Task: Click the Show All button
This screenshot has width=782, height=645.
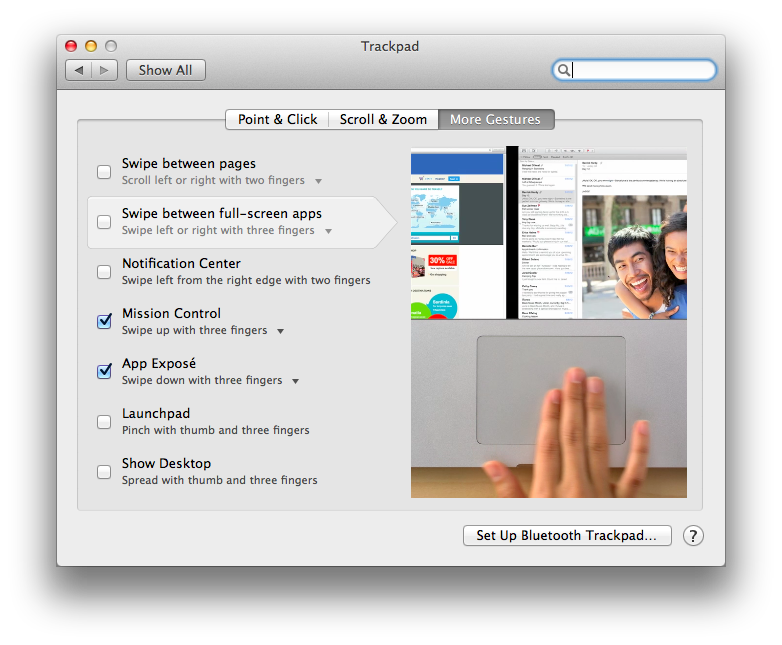Action: [x=166, y=70]
